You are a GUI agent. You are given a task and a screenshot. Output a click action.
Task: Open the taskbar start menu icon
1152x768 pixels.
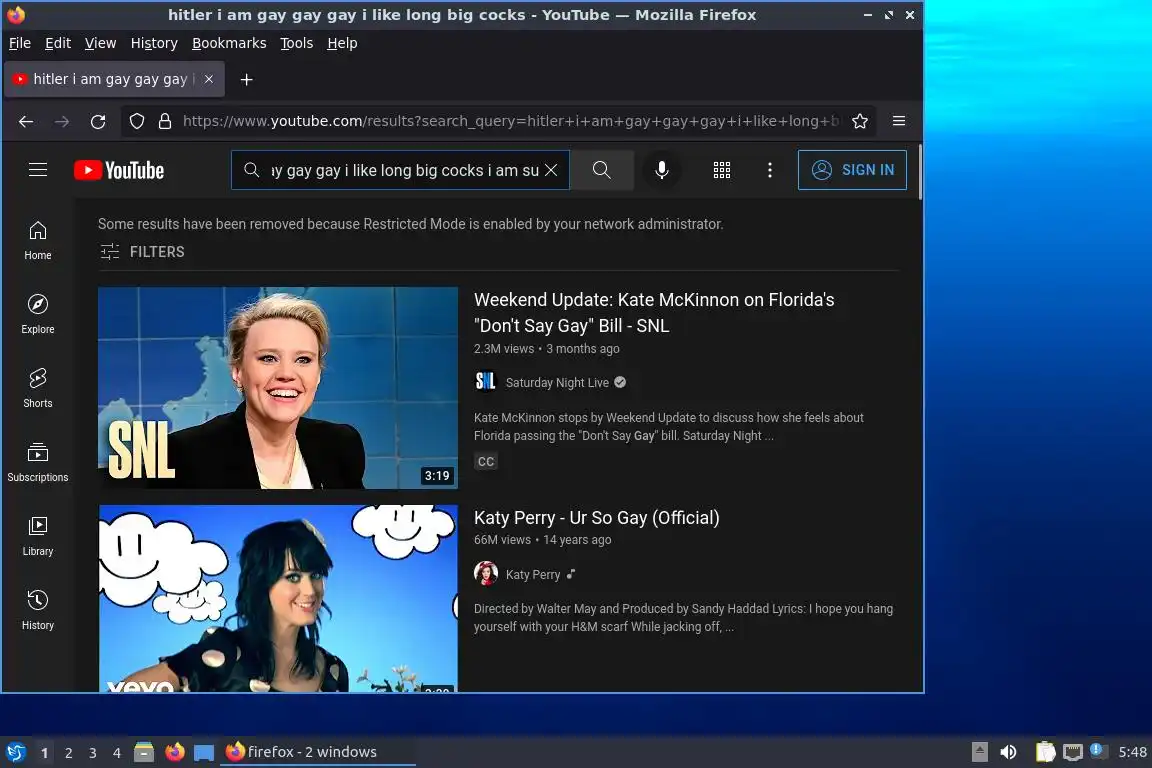[15, 752]
